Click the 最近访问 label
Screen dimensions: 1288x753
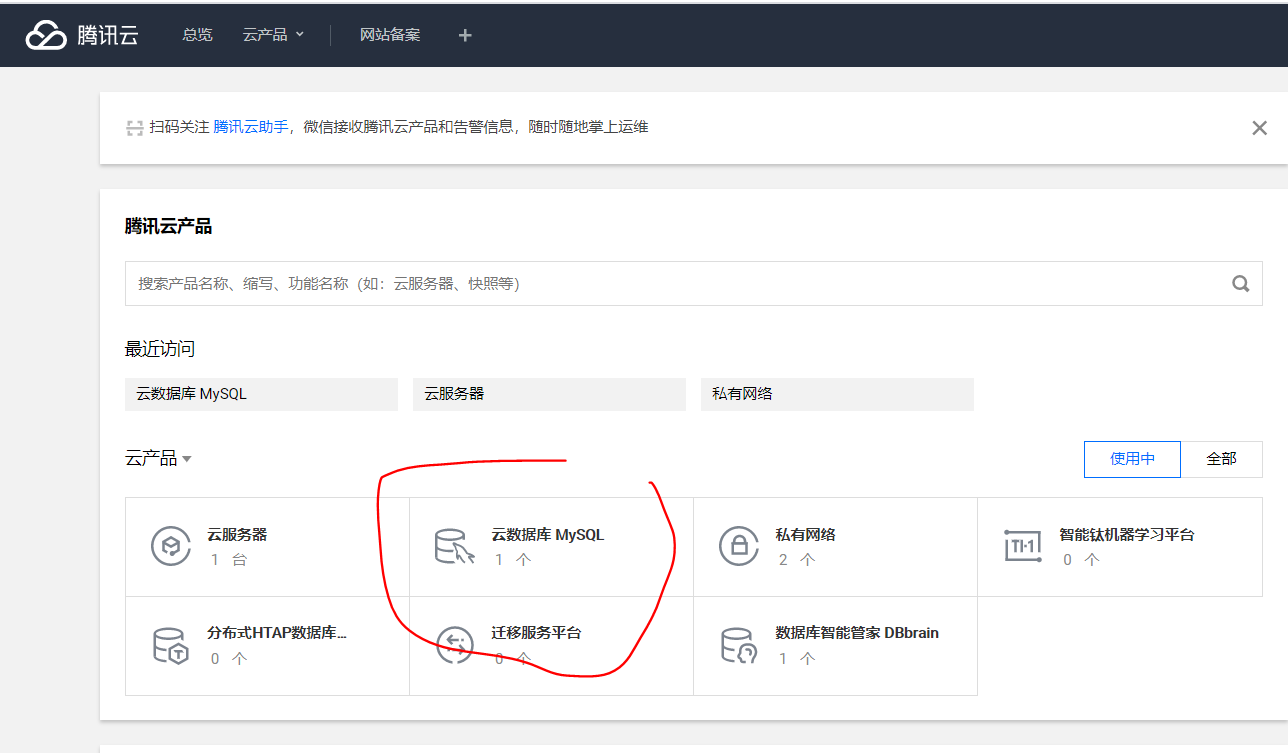160,349
